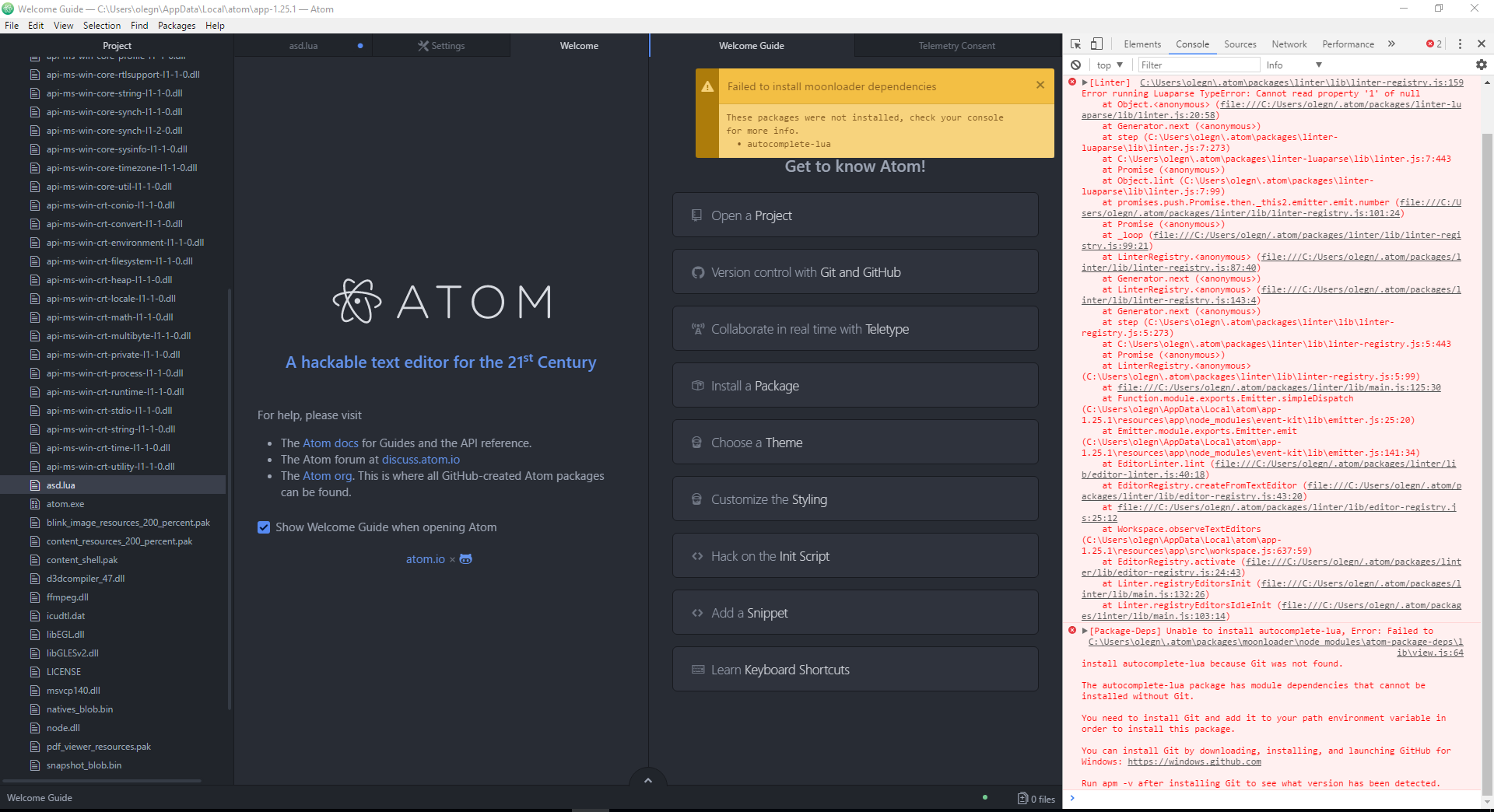
Task: Click the Linter error red icon
Action: pos(1072,82)
